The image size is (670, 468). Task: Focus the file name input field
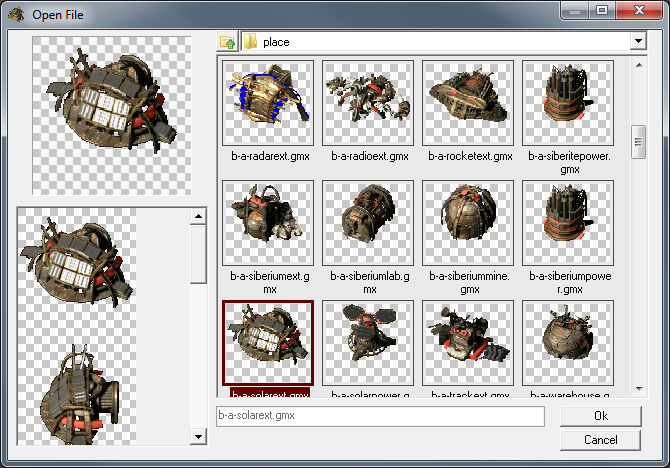(380, 416)
